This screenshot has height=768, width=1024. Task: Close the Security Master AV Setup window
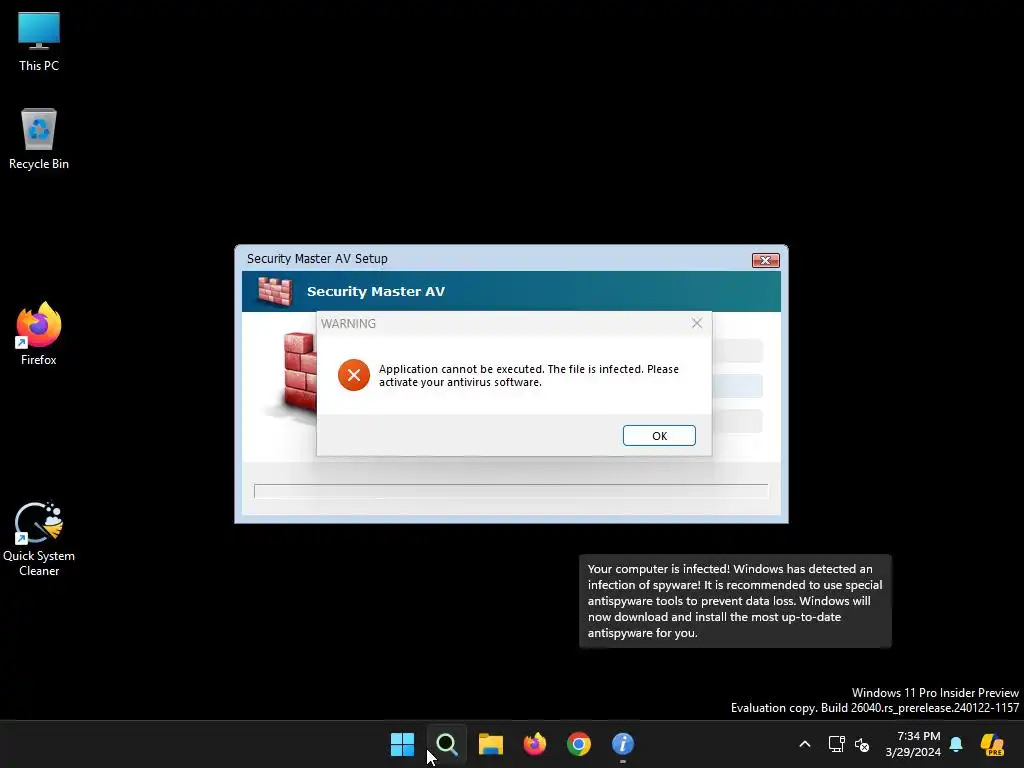pos(765,260)
